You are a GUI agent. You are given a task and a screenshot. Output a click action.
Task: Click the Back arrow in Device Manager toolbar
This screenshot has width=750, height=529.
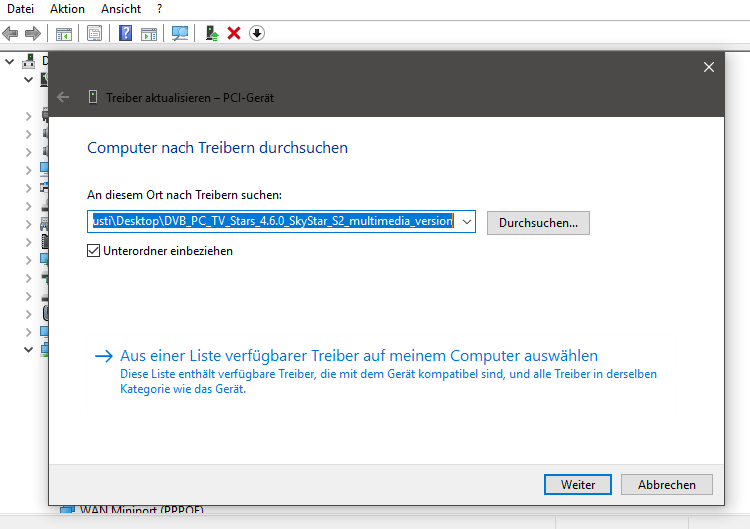[x=10, y=33]
